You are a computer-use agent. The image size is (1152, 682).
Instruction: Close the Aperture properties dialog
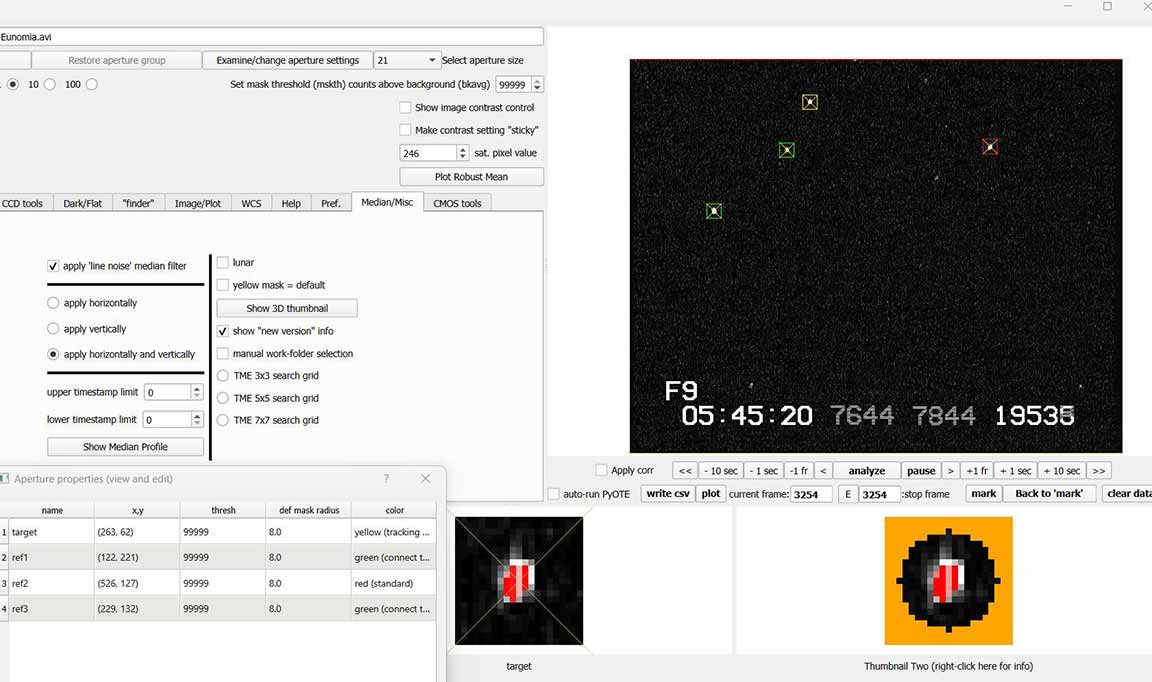(x=425, y=479)
